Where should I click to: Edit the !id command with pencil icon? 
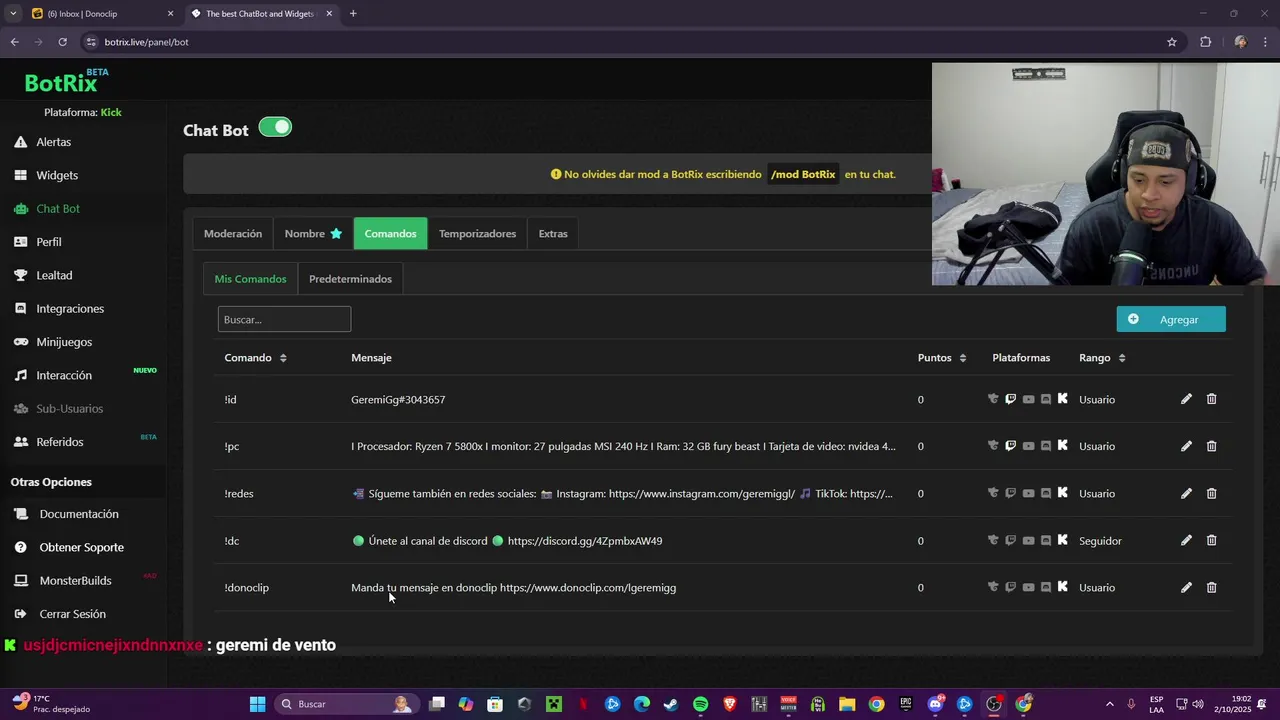pyautogui.click(x=1186, y=399)
